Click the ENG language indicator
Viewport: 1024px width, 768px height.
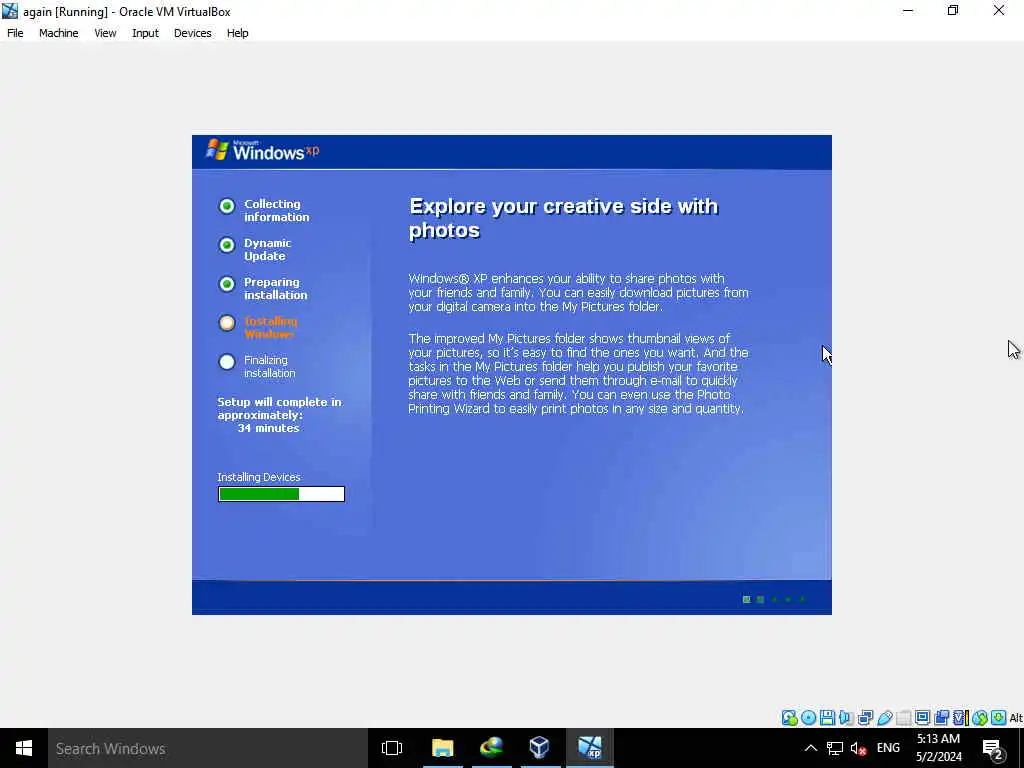[888, 748]
